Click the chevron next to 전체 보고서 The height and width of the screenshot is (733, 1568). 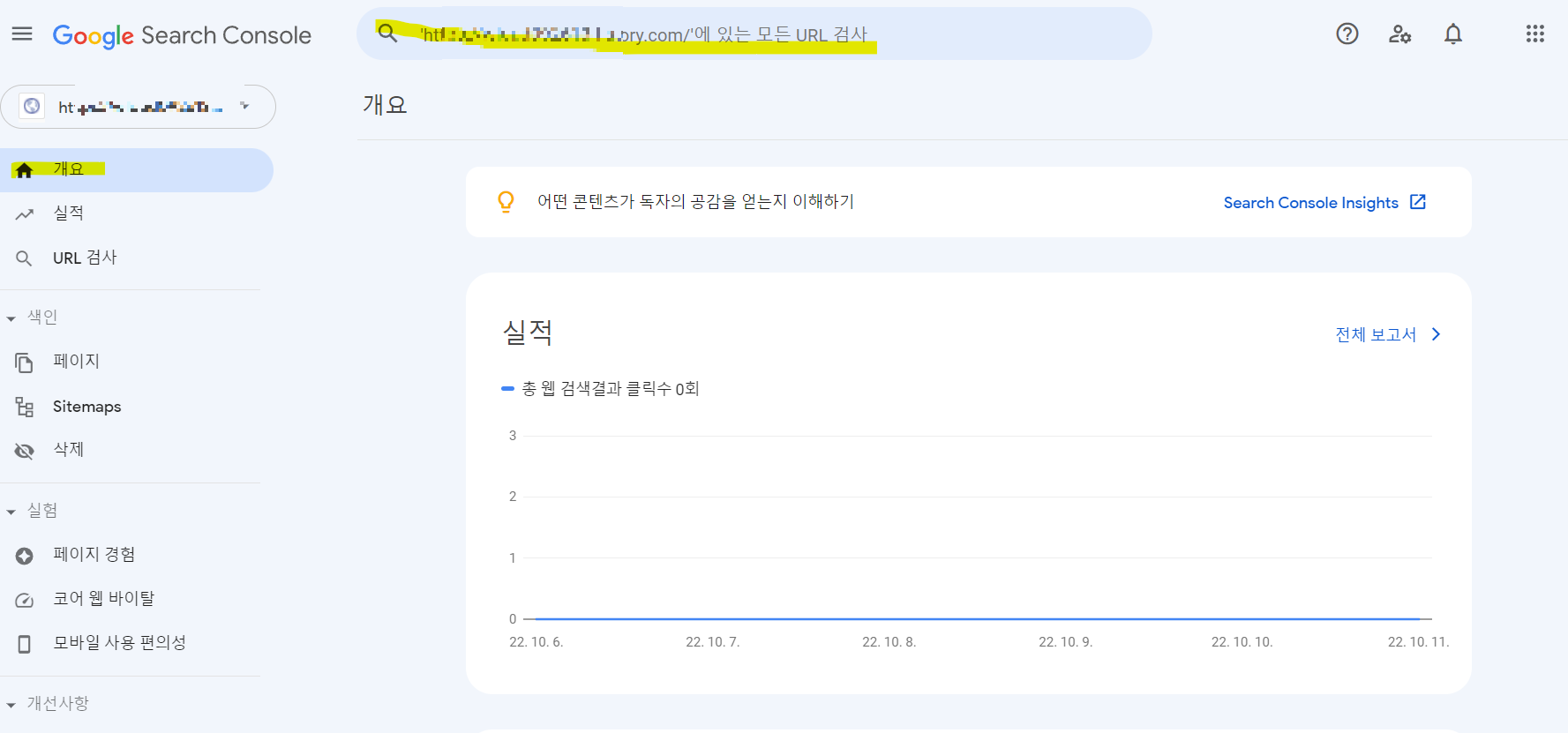tap(1436, 334)
